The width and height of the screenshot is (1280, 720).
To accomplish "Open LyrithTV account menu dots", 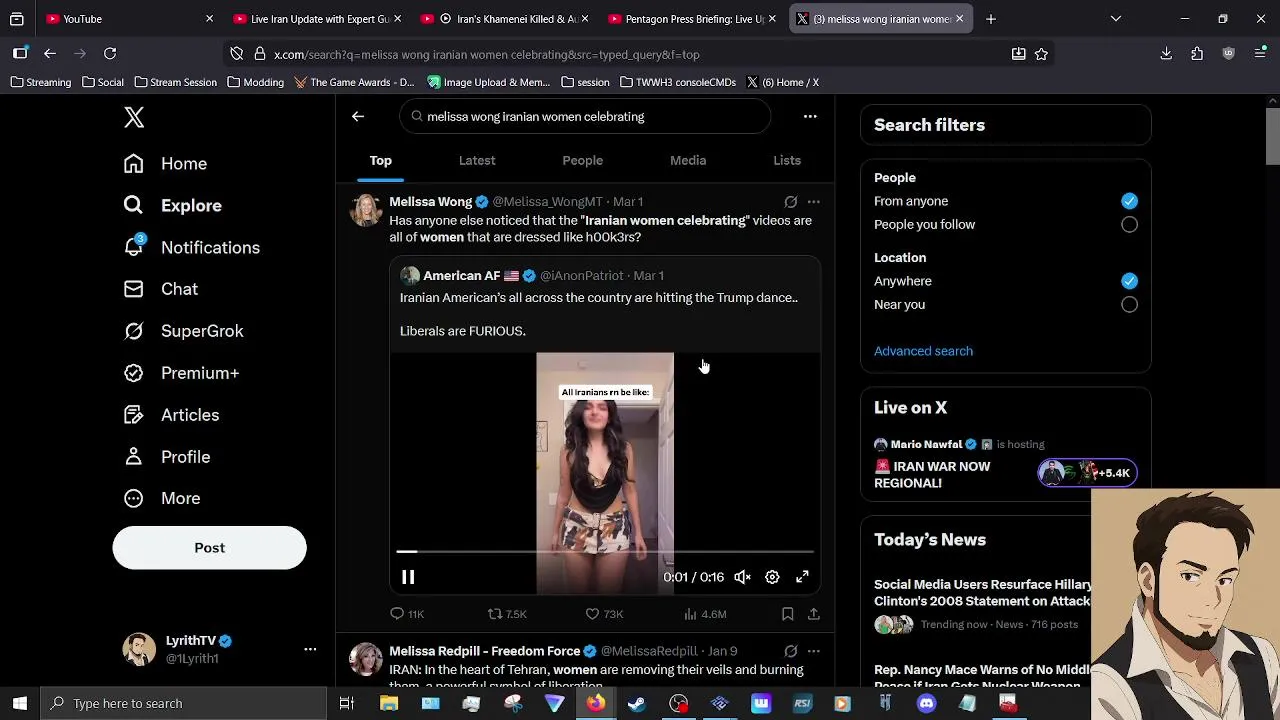I will pos(310,650).
